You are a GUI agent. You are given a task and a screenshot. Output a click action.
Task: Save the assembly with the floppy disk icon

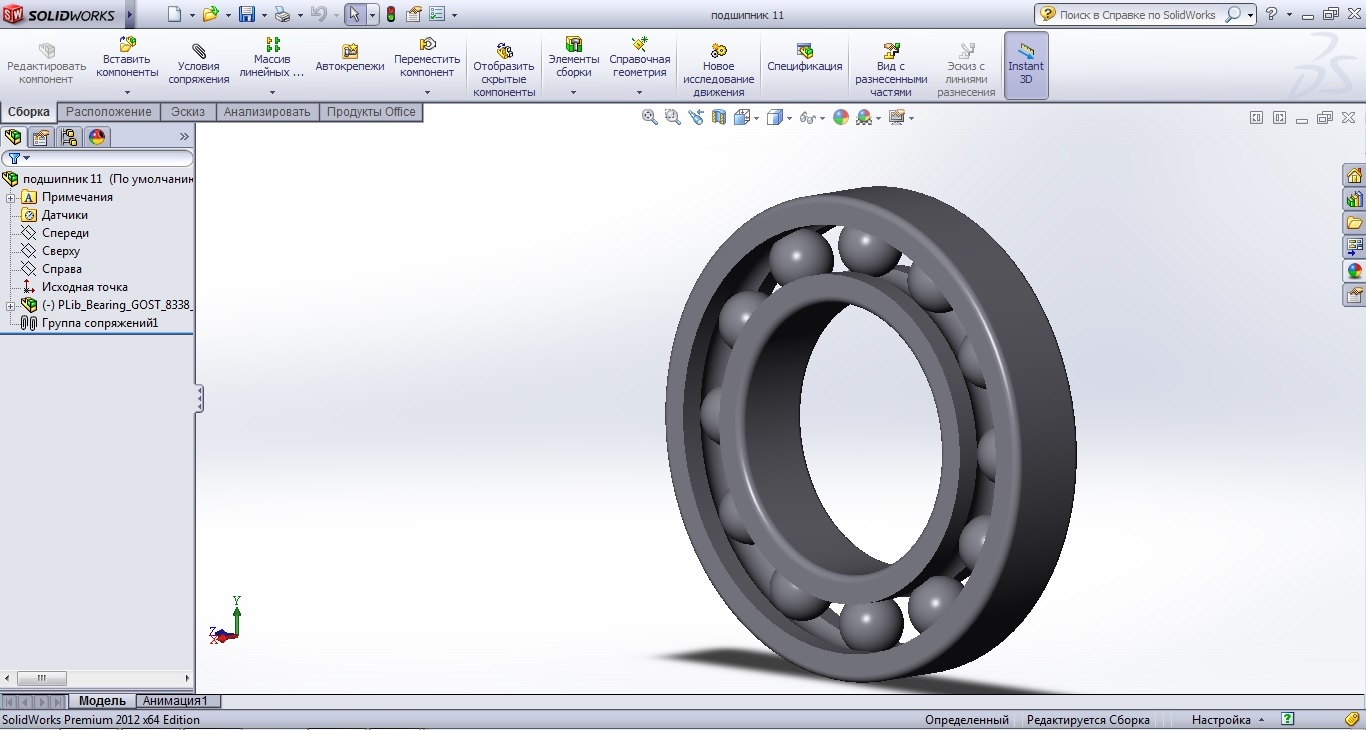[247, 14]
